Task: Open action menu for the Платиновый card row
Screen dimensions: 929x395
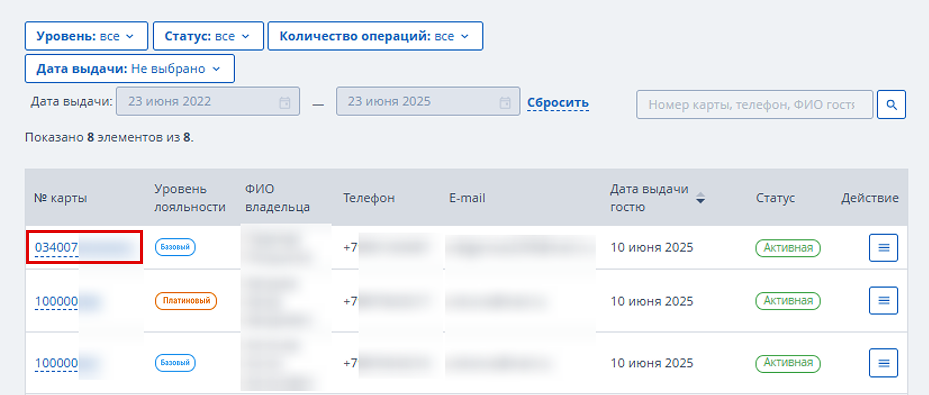Action: pyautogui.click(x=883, y=301)
